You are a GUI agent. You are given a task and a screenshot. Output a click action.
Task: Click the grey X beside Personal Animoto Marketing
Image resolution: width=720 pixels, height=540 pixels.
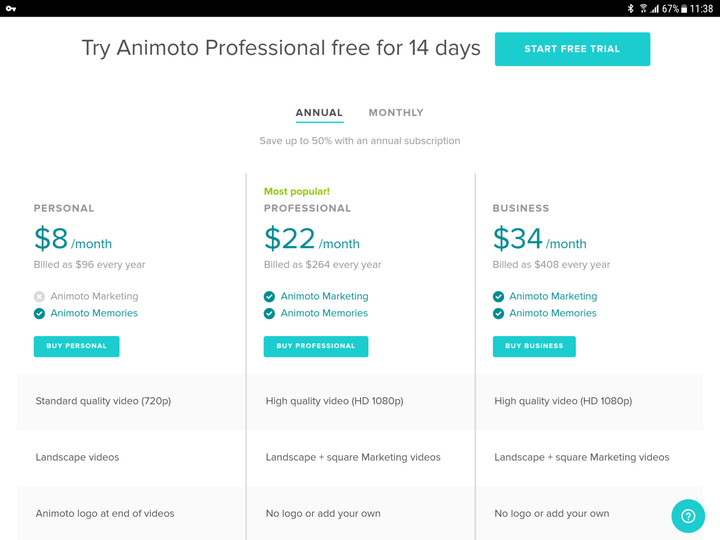point(39,297)
